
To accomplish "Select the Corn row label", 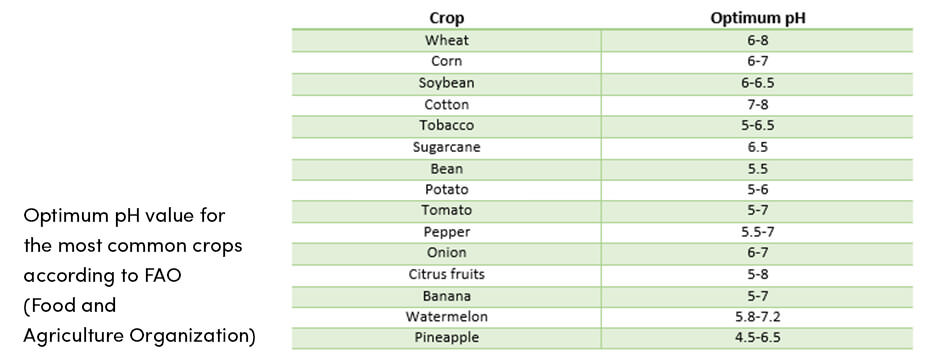I will point(447,61).
